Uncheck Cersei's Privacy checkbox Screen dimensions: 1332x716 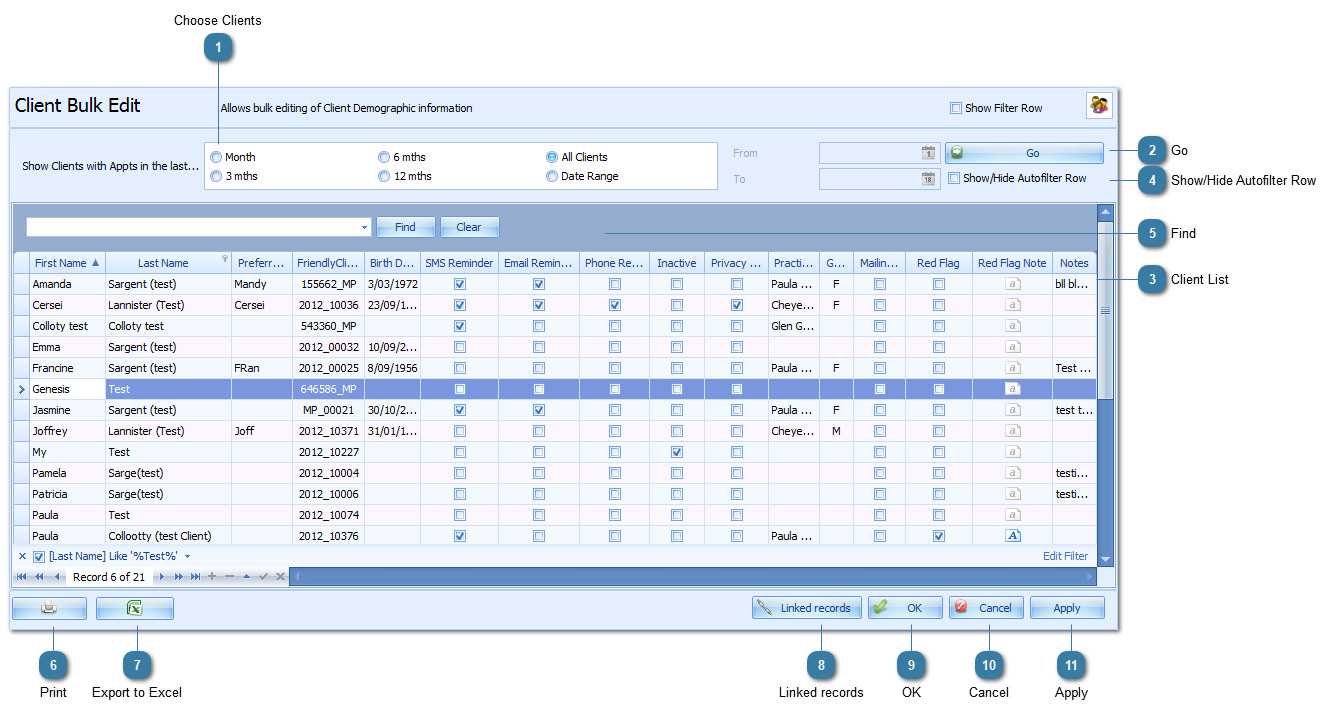[737, 305]
